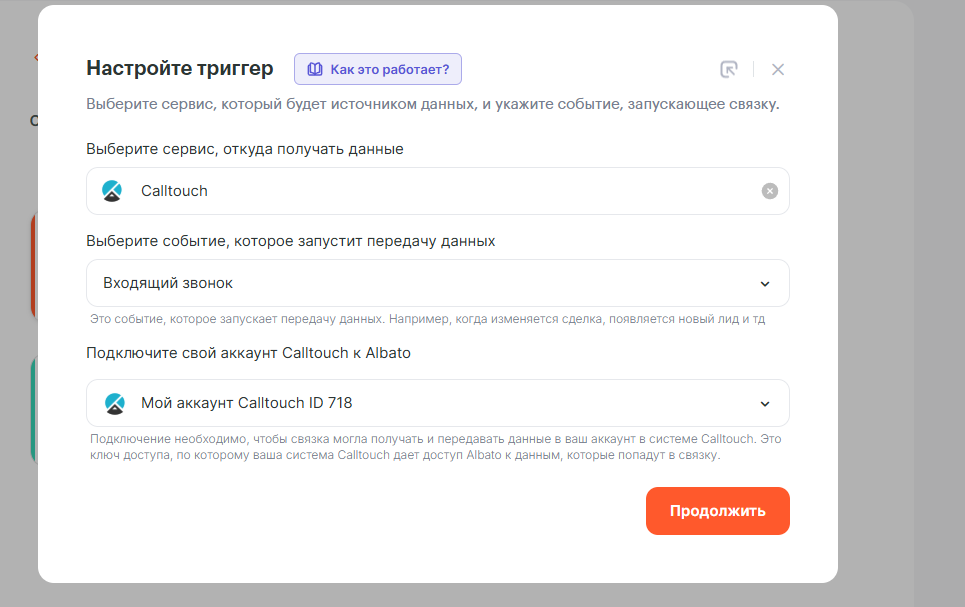
Task: Collapse the trigger dialog with the arrow icon
Action: [729, 69]
